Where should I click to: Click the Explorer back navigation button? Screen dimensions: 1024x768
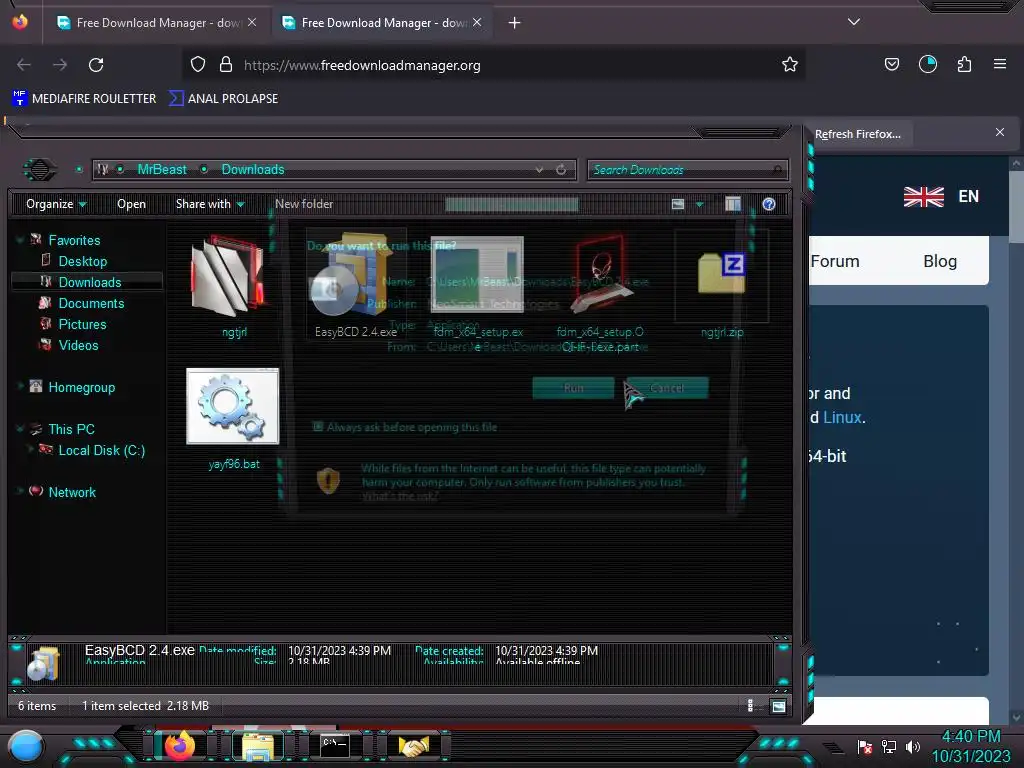[x=40, y=170]
